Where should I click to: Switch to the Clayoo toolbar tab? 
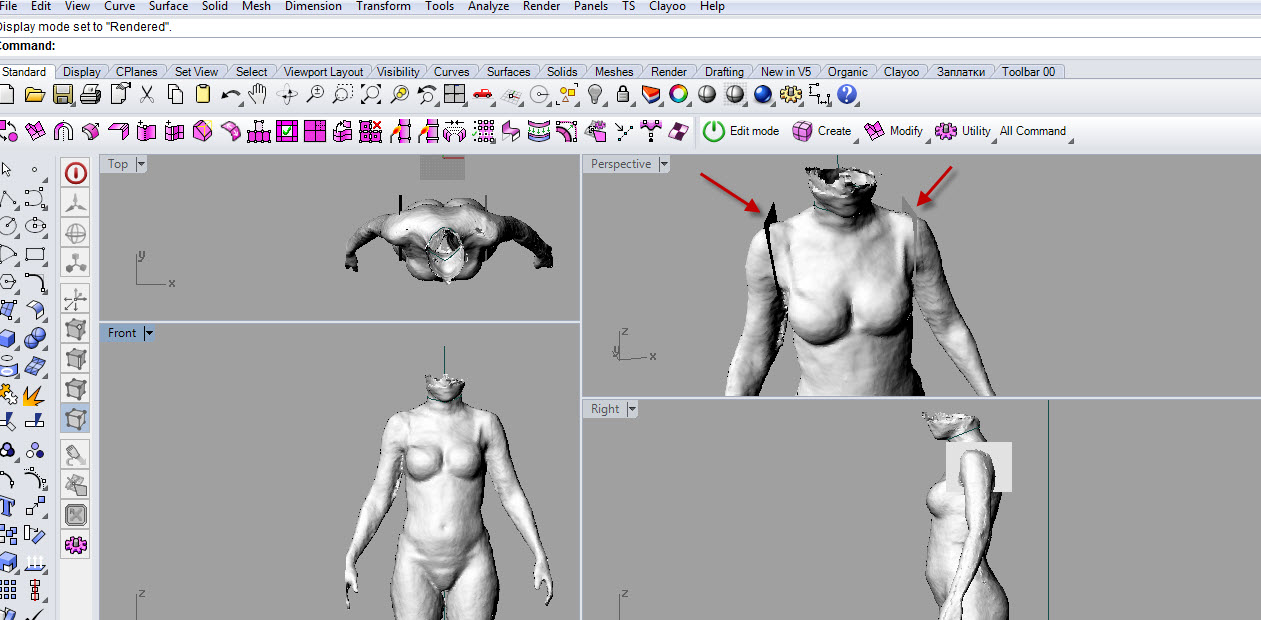[x=901, y=72]
